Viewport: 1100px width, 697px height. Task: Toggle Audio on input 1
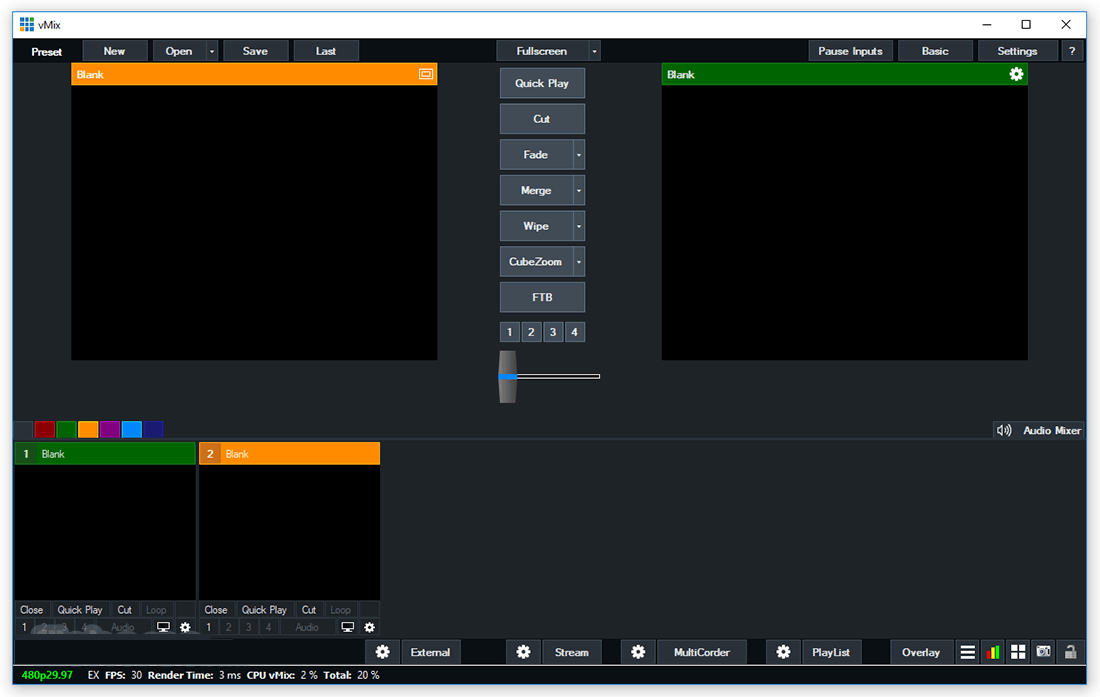coord(122,628)
